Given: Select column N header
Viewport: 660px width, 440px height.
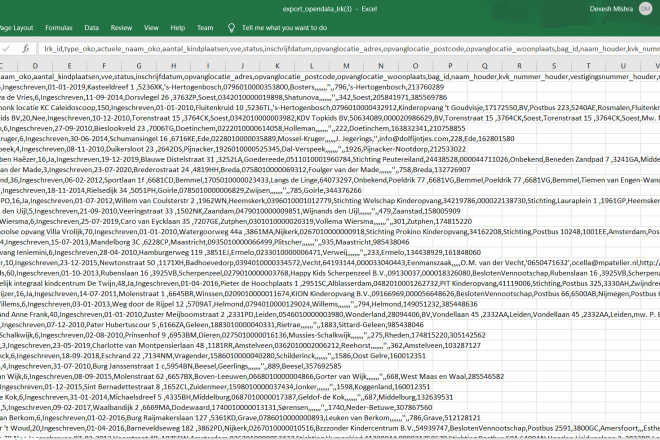Looking at the screenshot, I should pyautogui.click(x=381, y=66).
